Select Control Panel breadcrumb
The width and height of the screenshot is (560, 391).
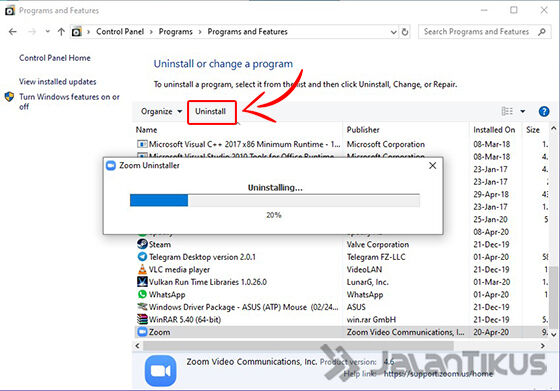pos(120,32)
